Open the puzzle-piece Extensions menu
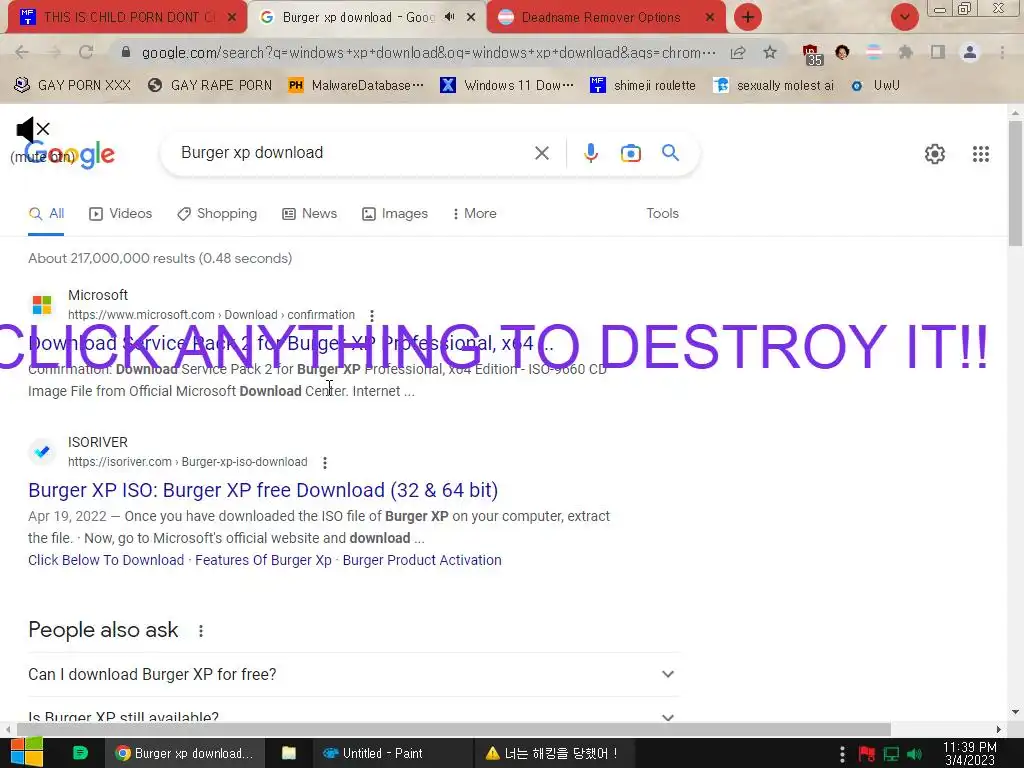 [905, 52]
